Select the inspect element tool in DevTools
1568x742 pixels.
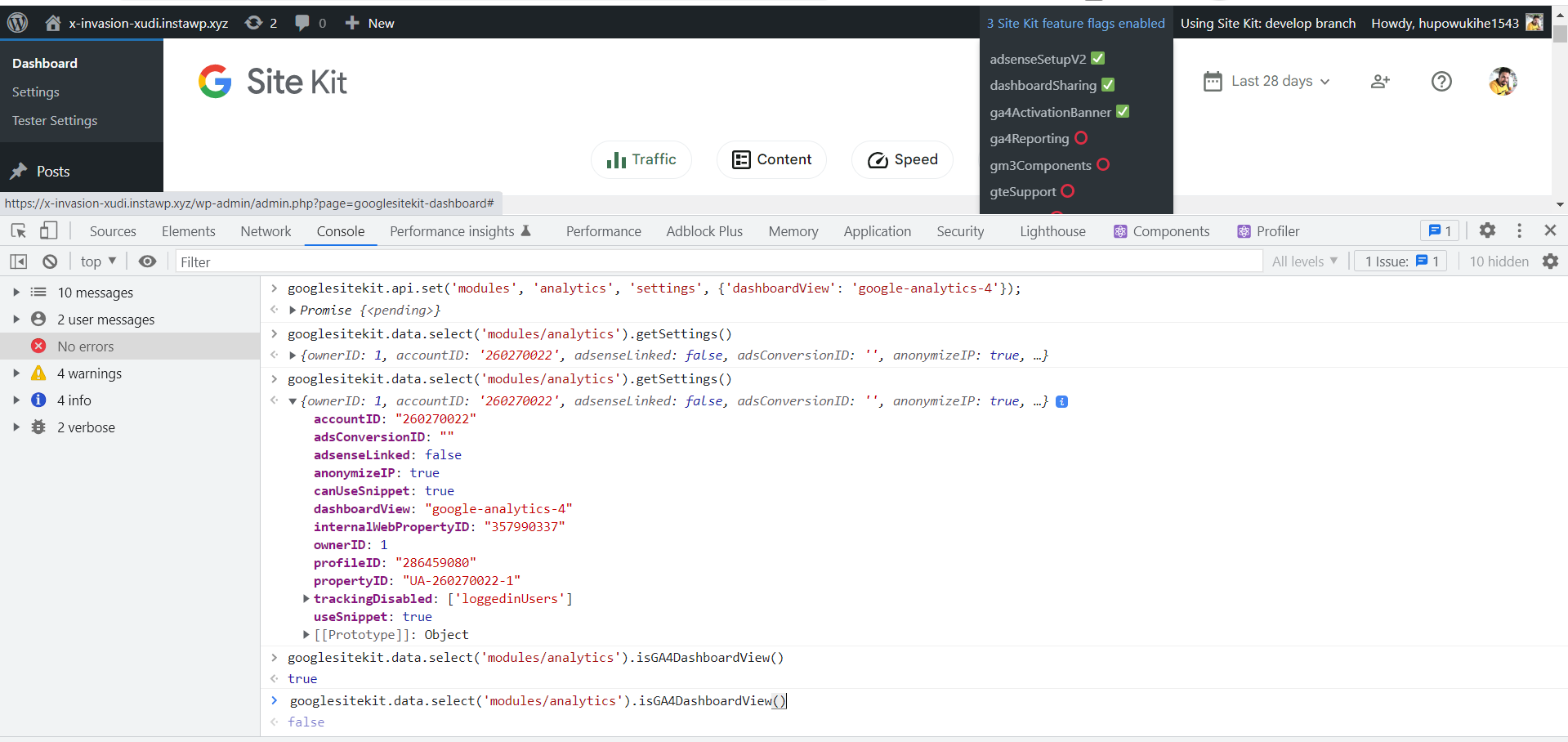click(x=18, y=230)
